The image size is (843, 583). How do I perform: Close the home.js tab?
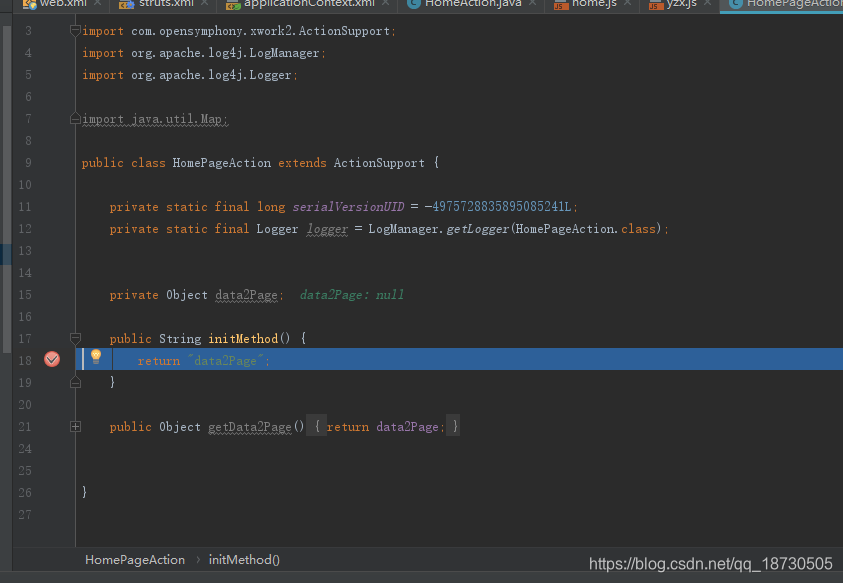(x=627, y=3)
